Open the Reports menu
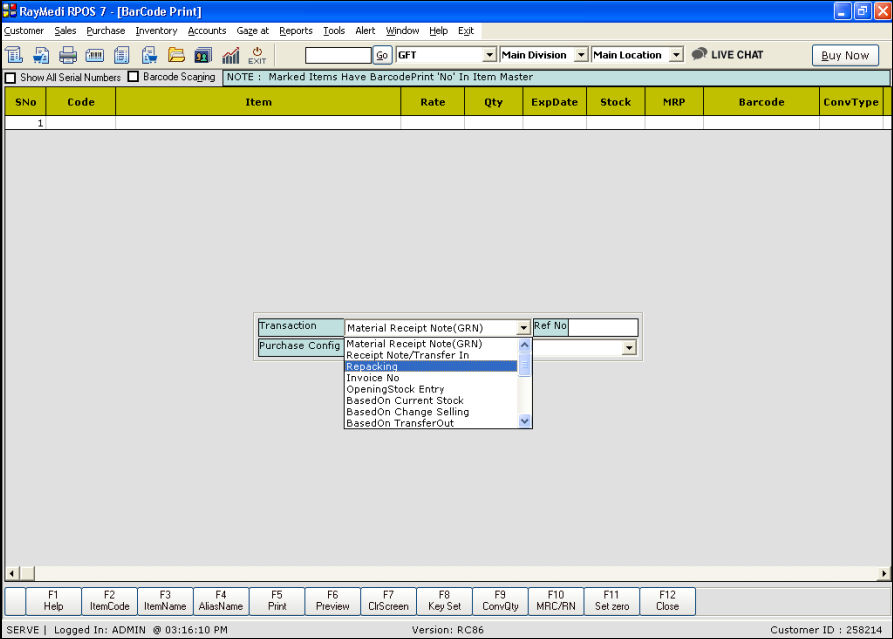 click(x=296, y=31)
